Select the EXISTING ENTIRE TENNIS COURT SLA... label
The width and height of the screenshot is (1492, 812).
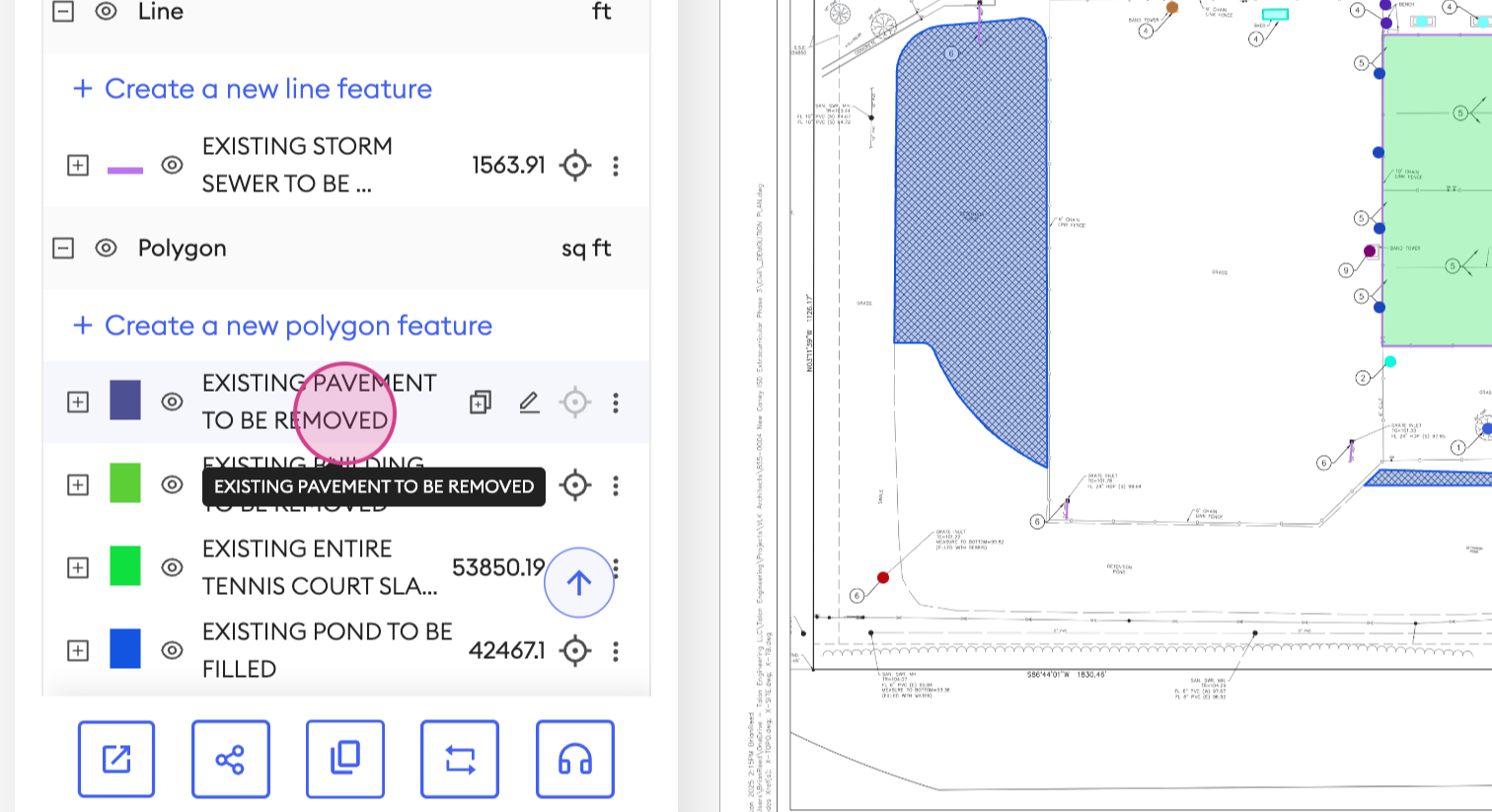click(x=320, y=567)
